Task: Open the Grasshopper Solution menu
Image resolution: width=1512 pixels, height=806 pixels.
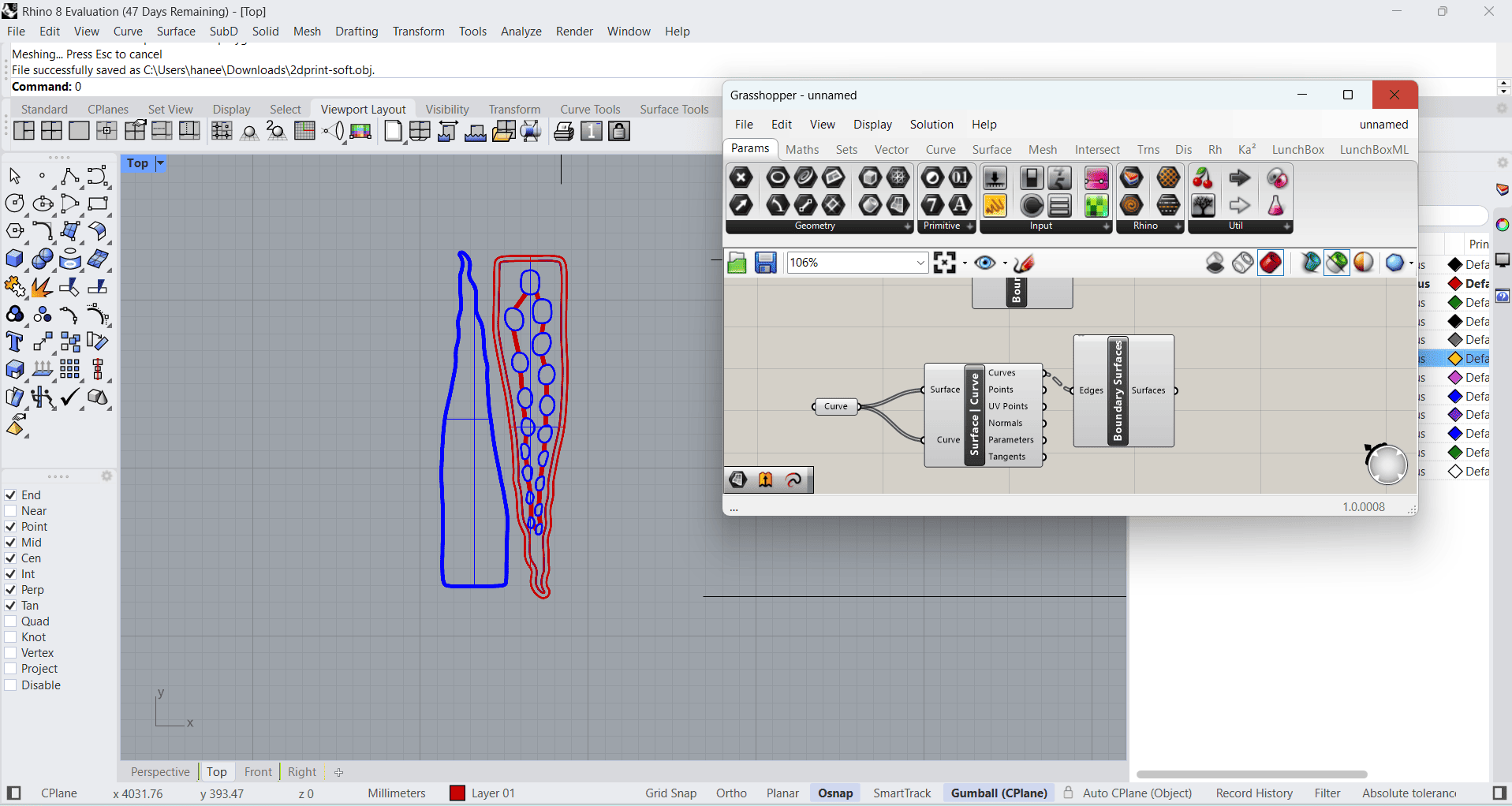Action: point(931,125)
